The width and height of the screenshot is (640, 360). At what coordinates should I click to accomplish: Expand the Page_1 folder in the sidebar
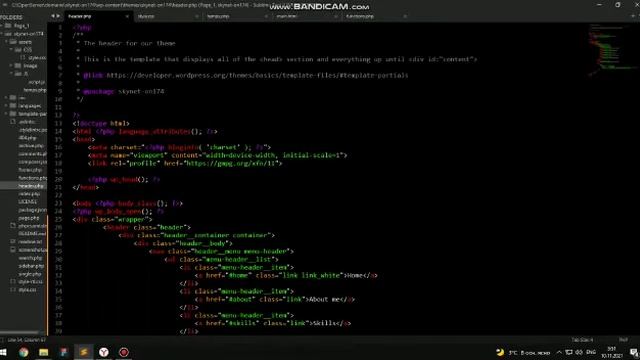click(x=2, y=26)
